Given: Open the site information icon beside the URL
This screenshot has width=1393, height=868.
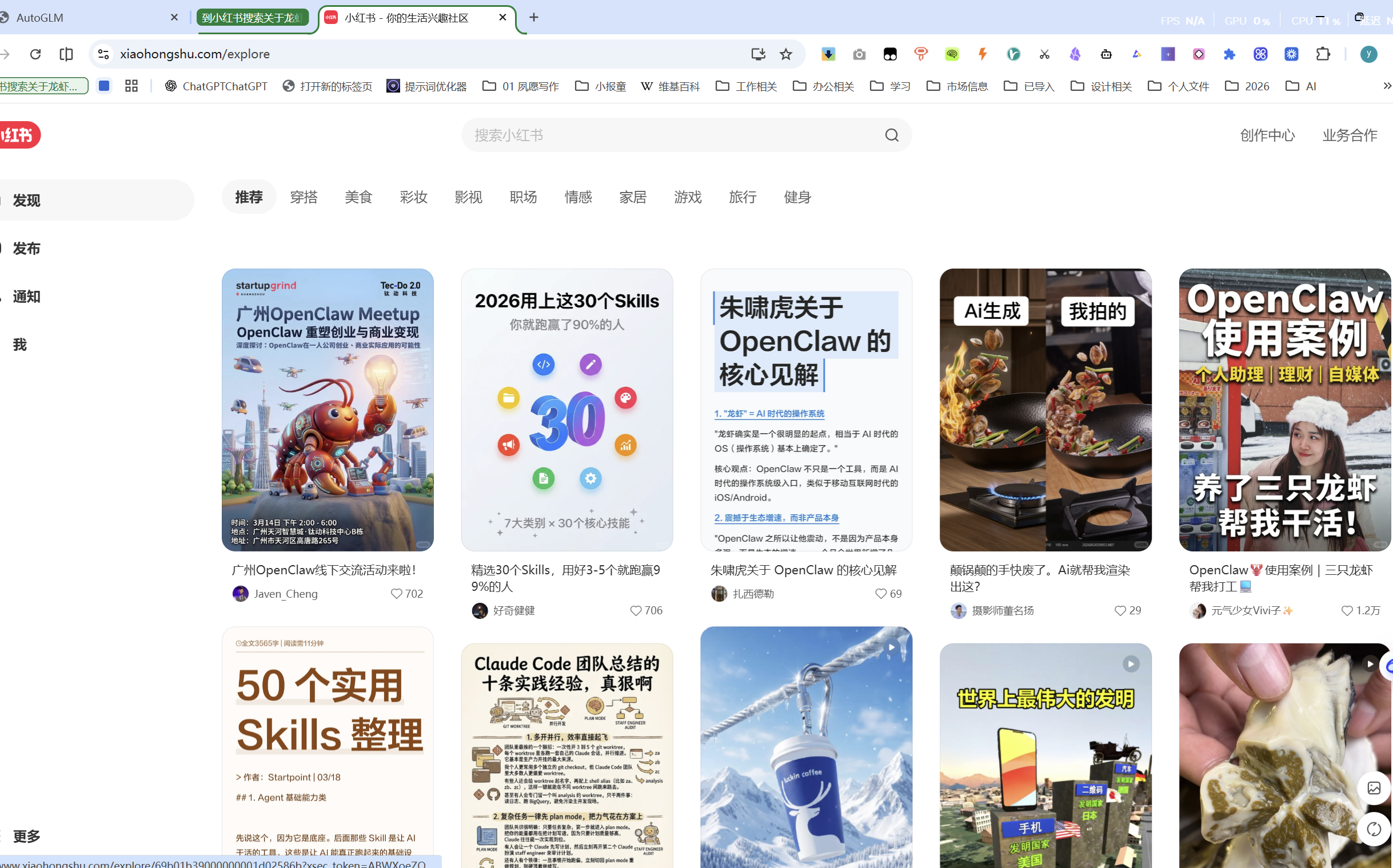Looking at the screenshot, I should [x=103, y=54].
